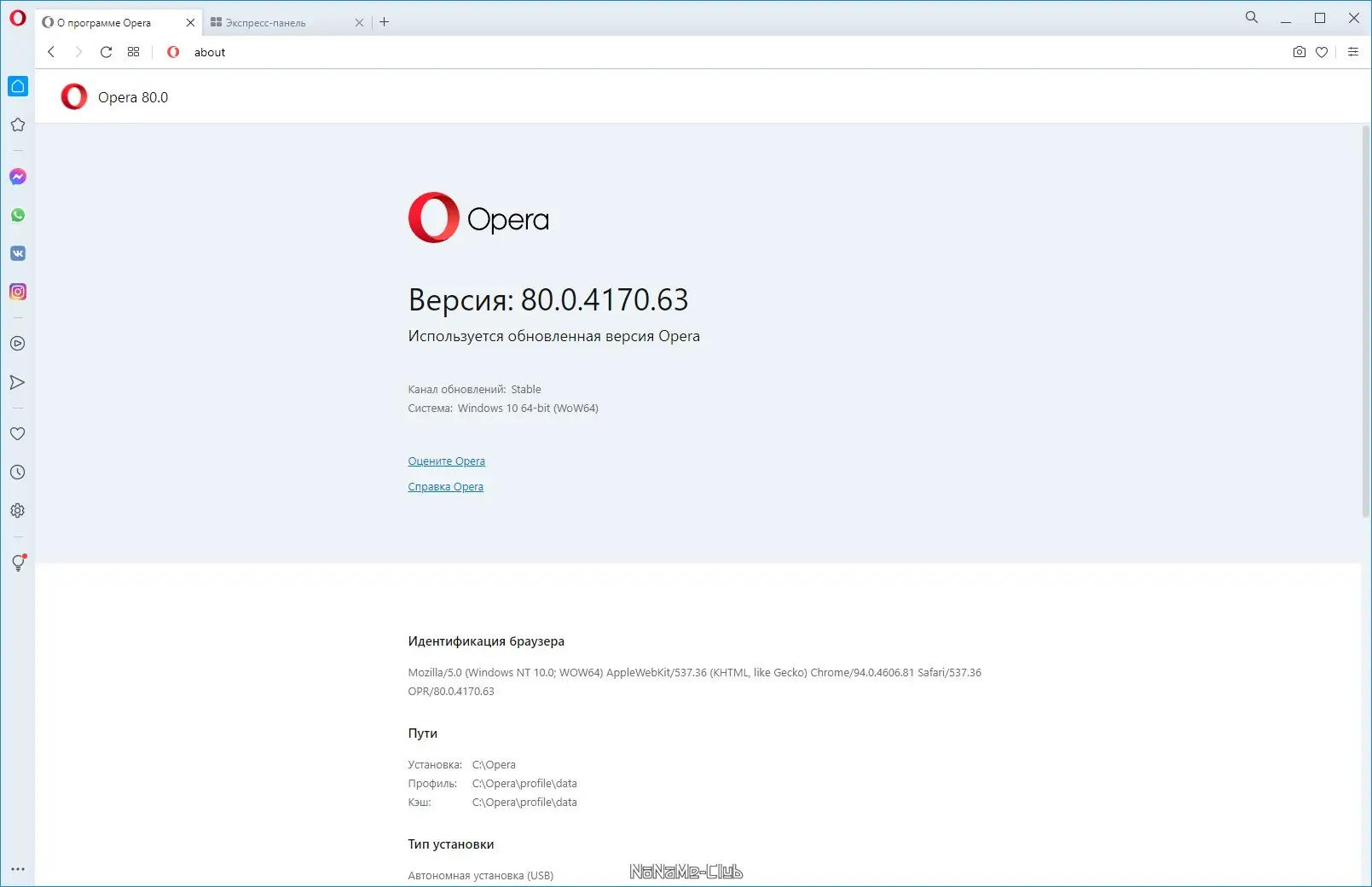Click 'Windows 10 64-bit (WoW64)' system value
1372x887 pixels.
point(528,409)
